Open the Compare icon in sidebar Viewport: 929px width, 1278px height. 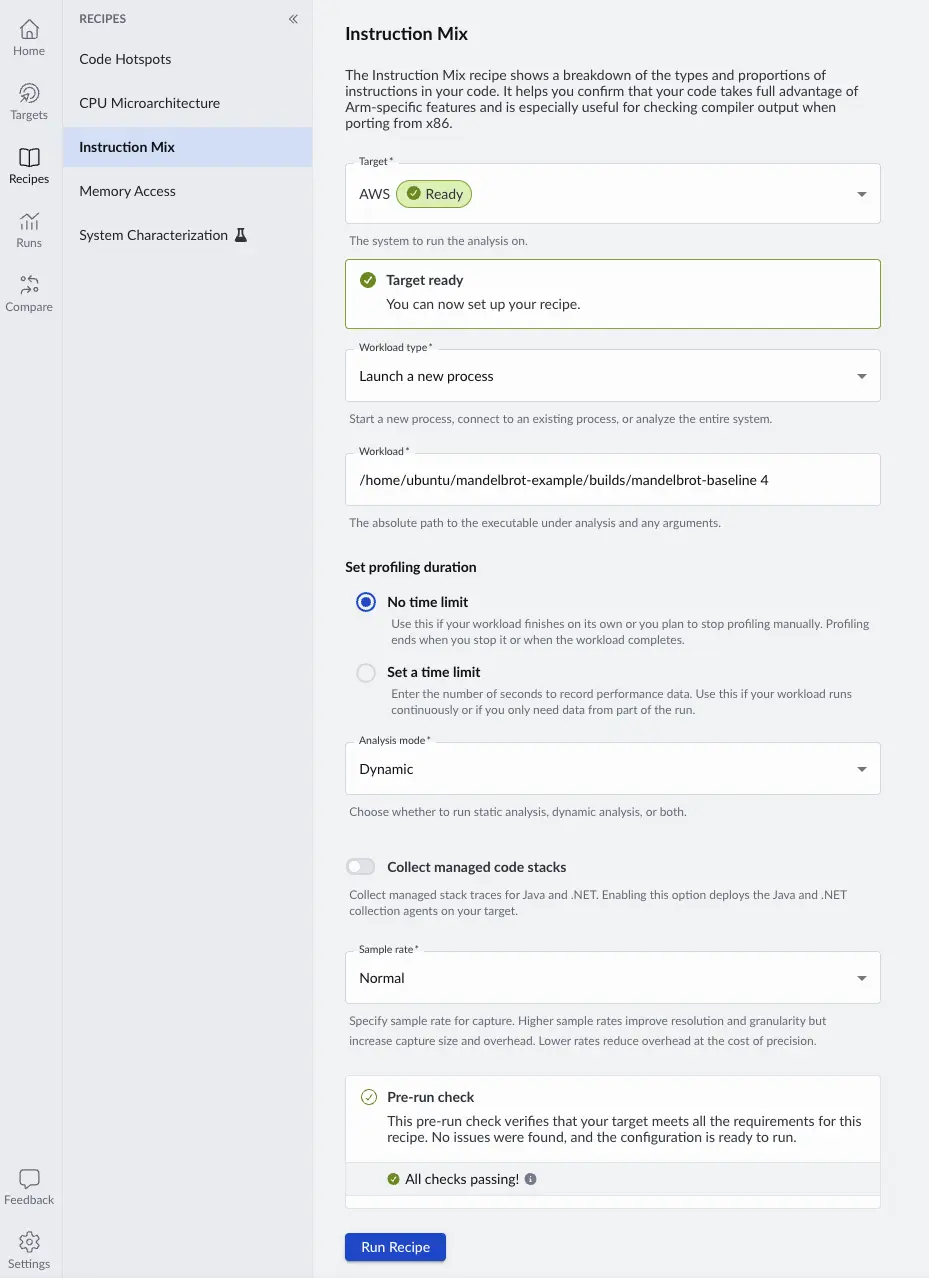29,286
